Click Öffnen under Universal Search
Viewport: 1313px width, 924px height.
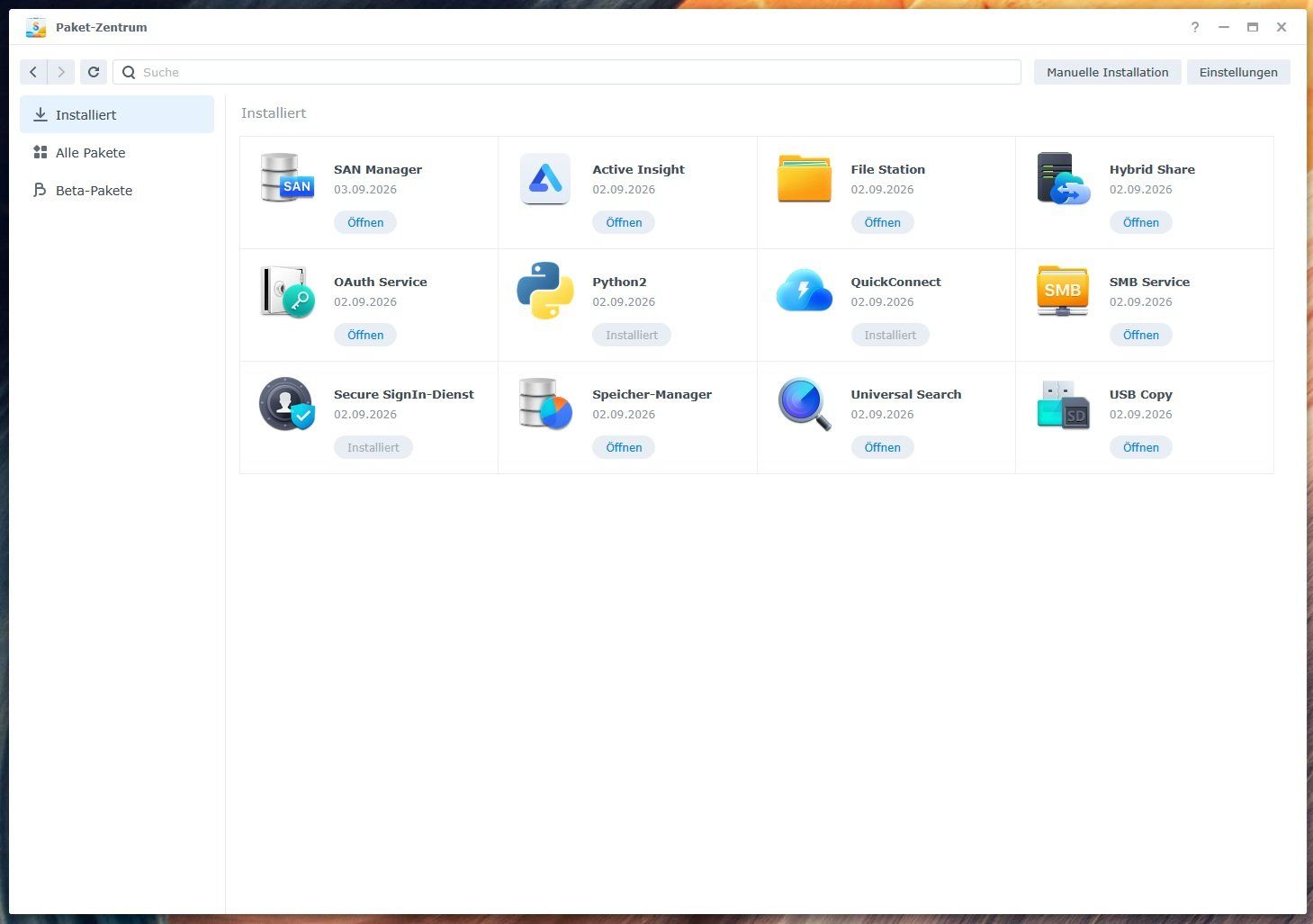point(882,447)
